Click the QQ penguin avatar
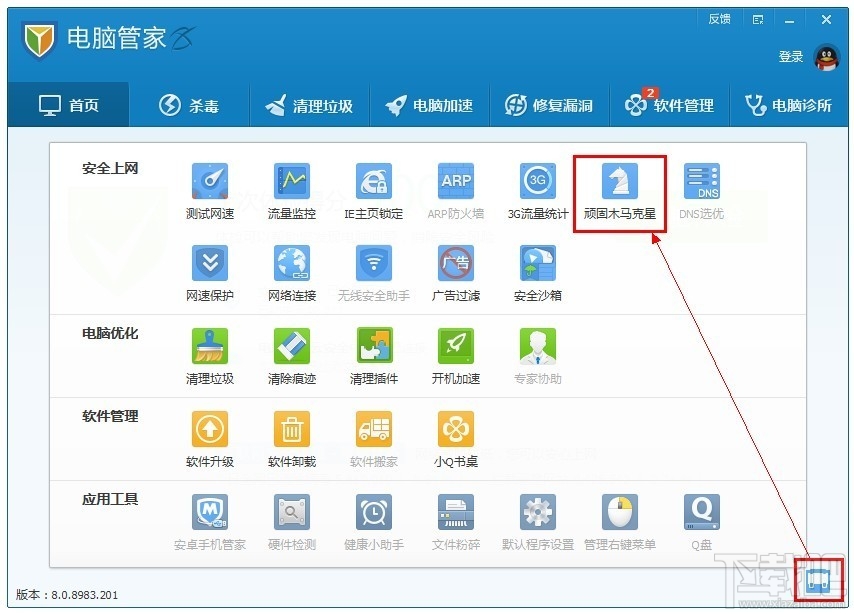 [x=826, y=57]
